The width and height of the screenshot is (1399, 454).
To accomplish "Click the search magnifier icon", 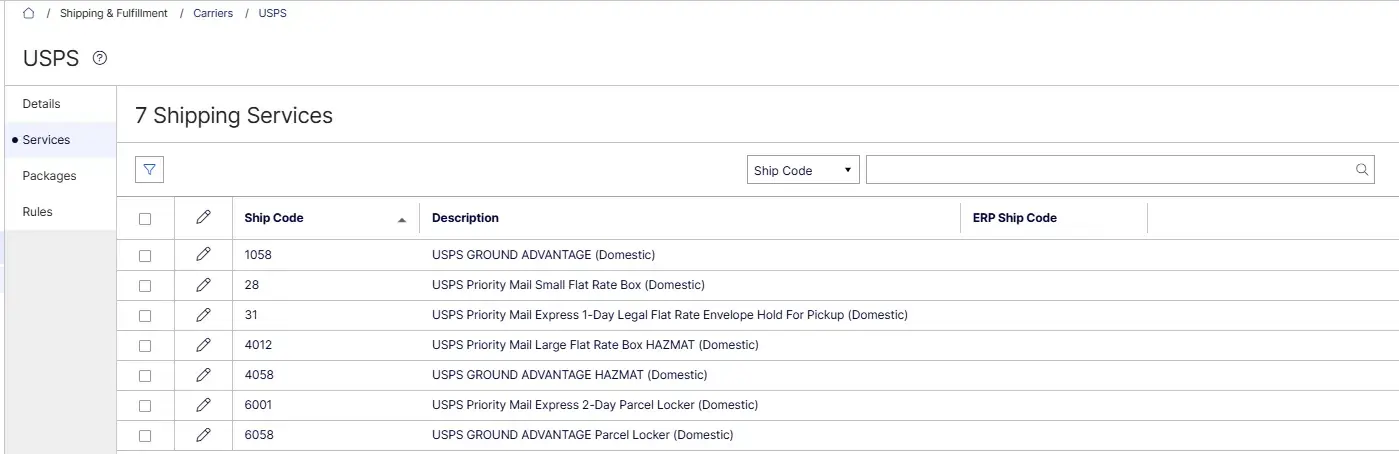I will pyautogui.click(x=1362, y=170).
